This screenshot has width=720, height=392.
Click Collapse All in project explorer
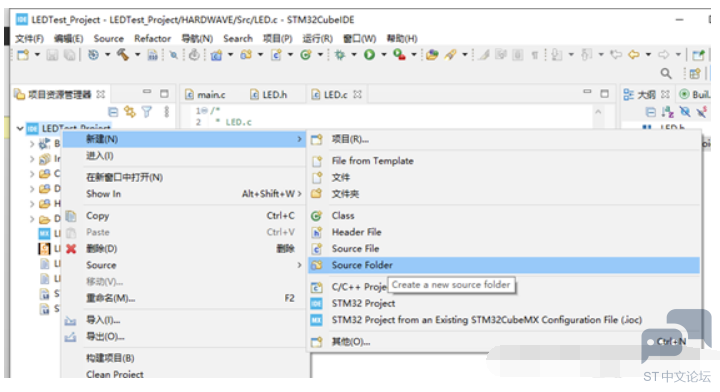(x=113, y=112)
